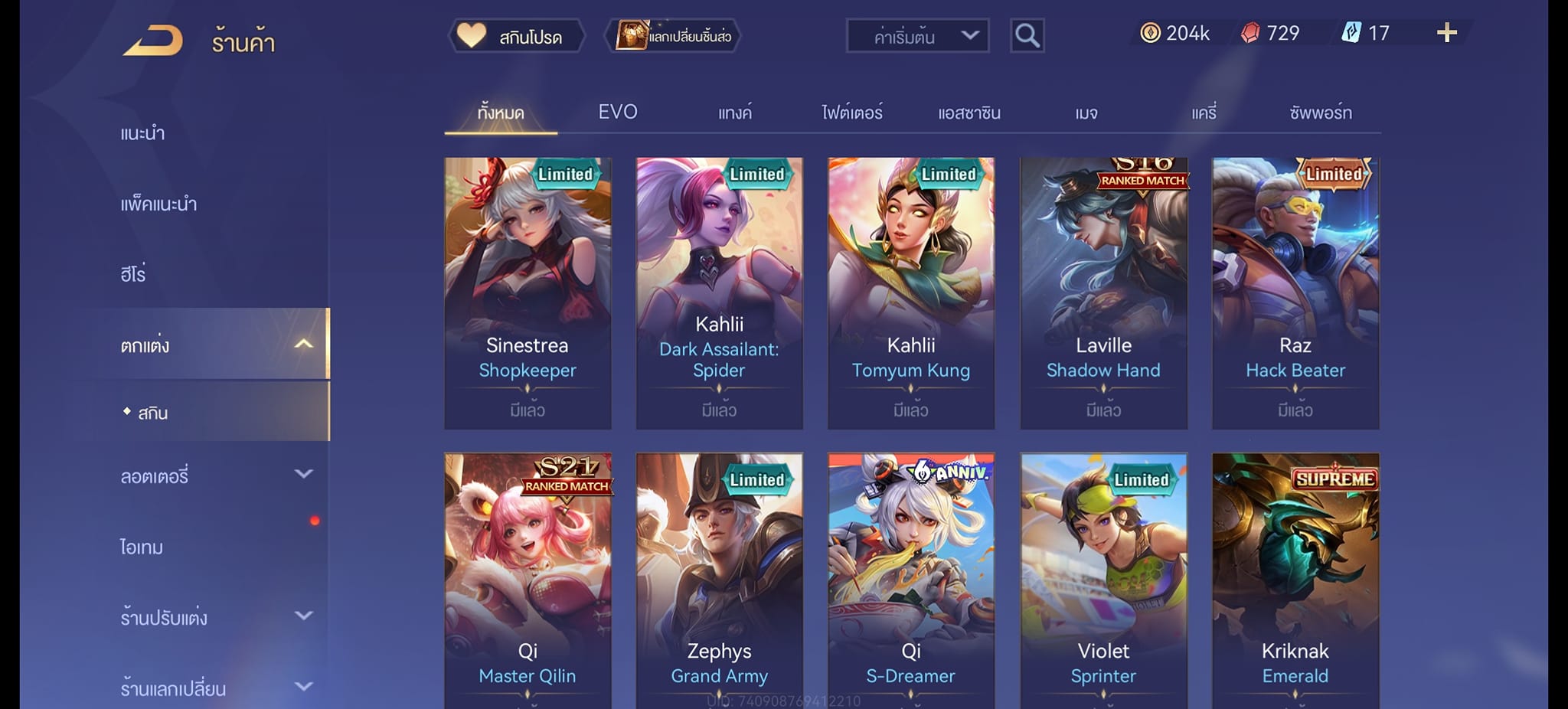Tap the gold coin balance icon
The width and height of the screenshot is (1568, 709).
[x=1150, y=33]
